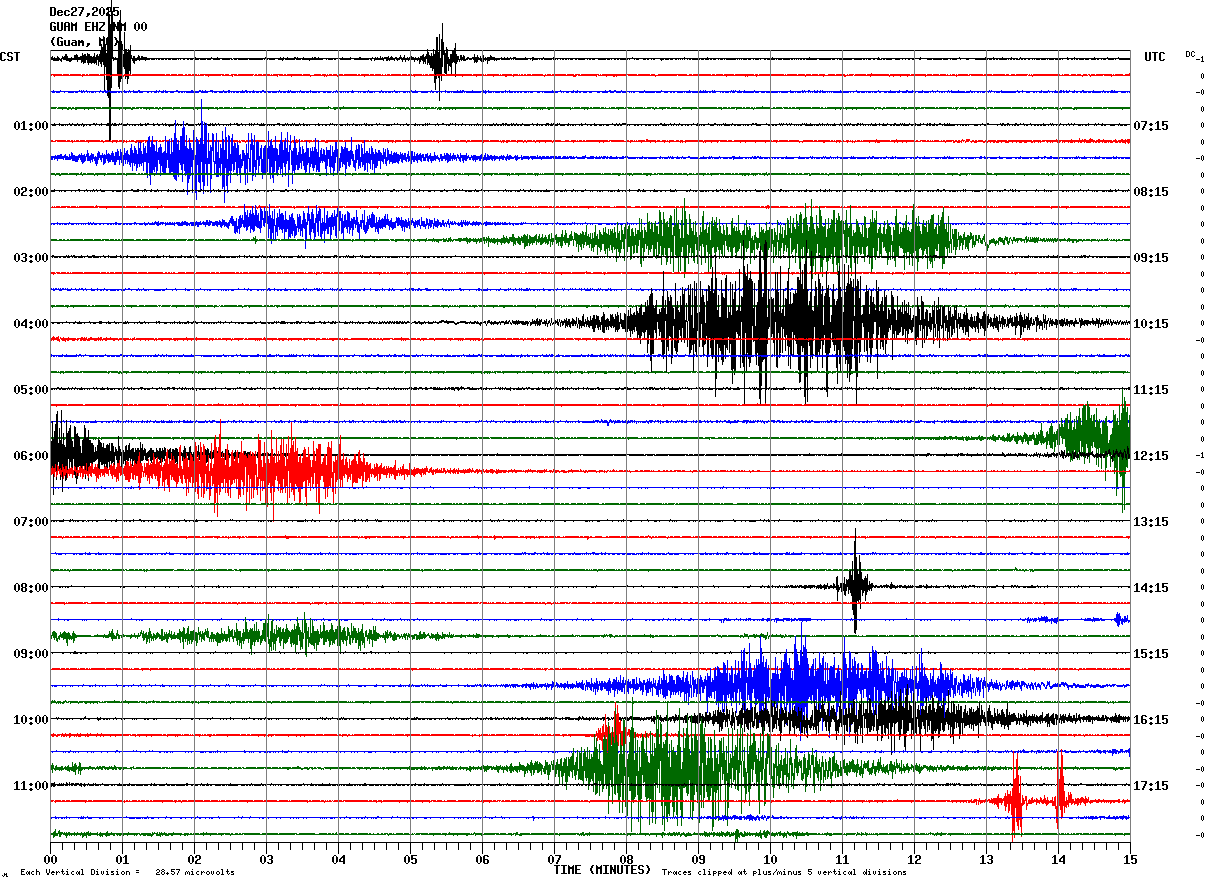Click the 04 minute tick label
This screenshot has width=1210, height=886.
pos(338,859)
